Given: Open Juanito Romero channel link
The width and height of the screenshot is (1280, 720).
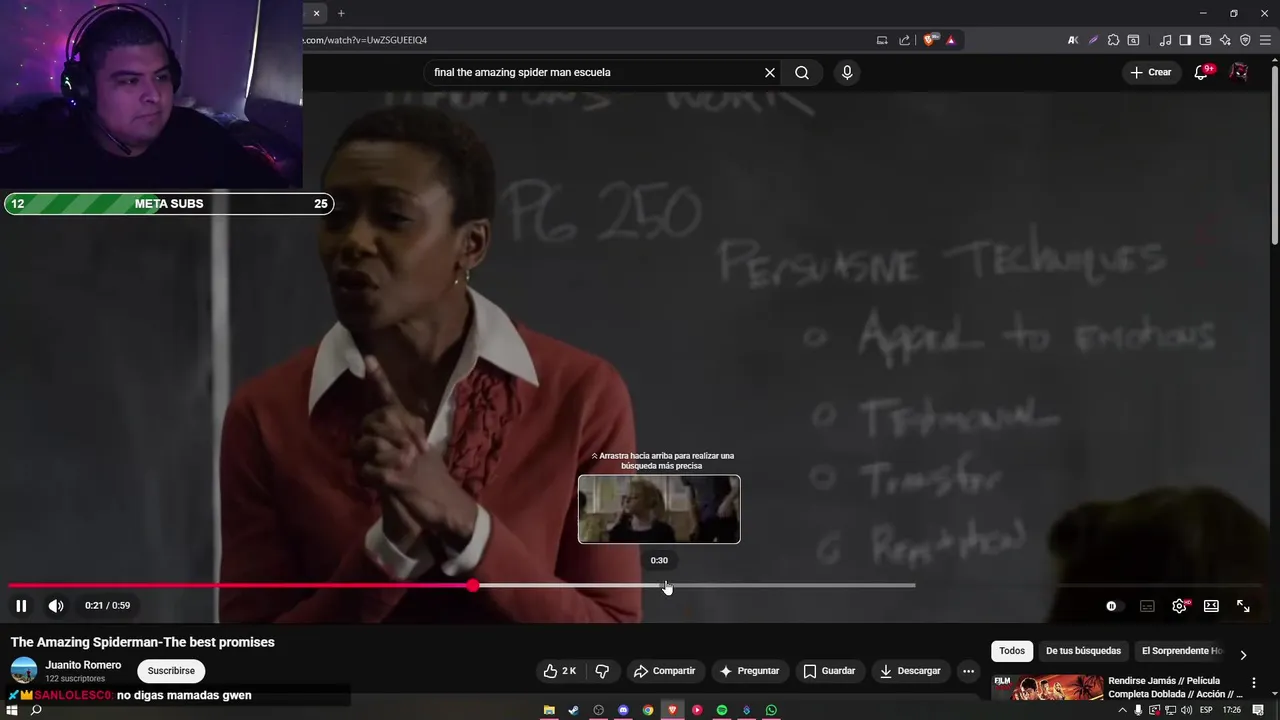Looking at the screenshot, I should point(83,665).
